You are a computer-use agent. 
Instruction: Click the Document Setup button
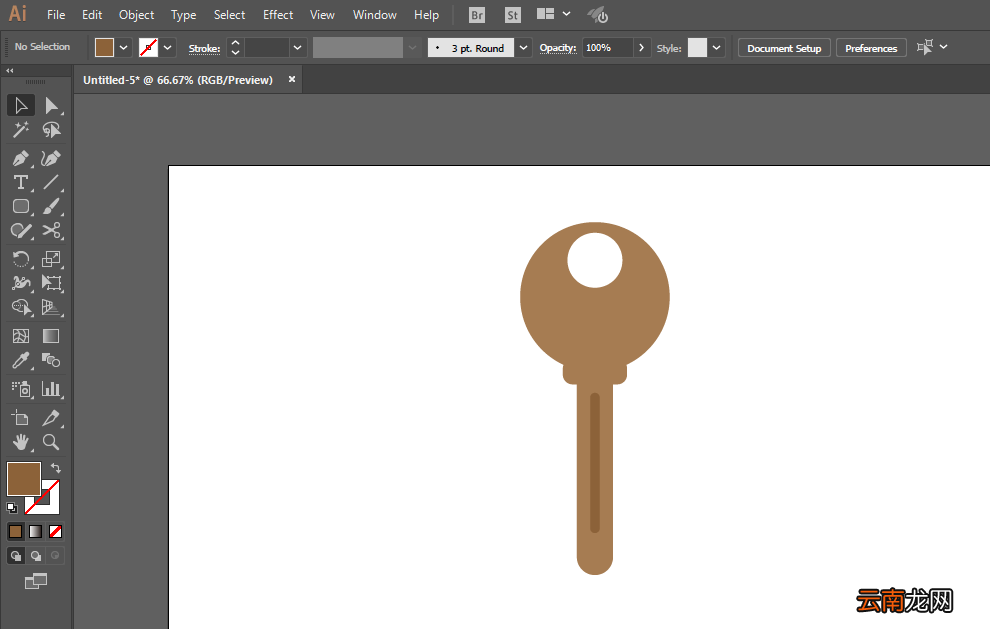[x=784, y=48]
